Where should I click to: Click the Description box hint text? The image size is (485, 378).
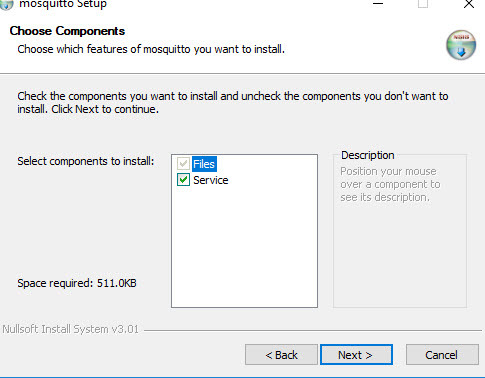point(390,184)
